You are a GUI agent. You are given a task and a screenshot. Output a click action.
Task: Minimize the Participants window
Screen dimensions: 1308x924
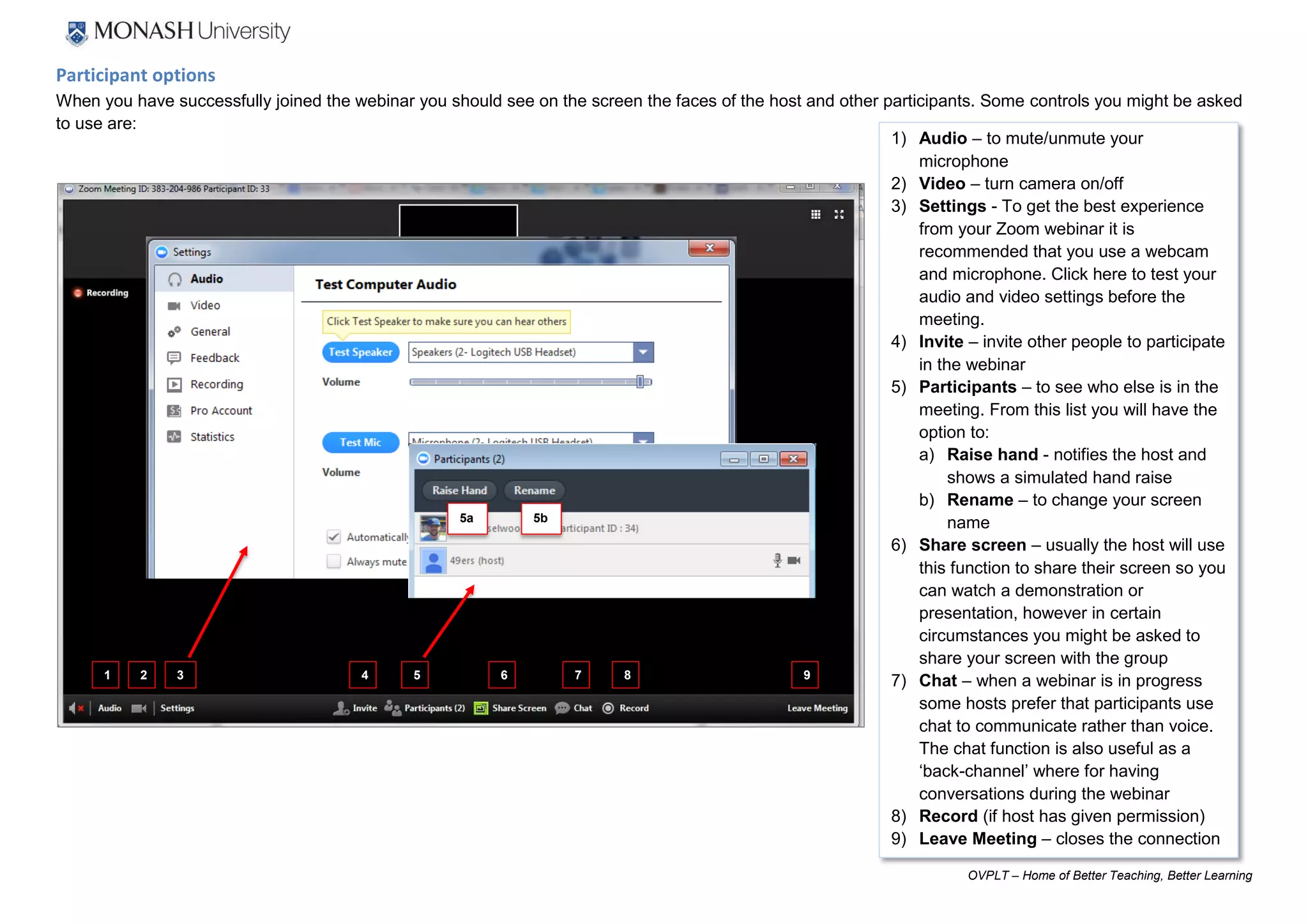pos(734,459)
